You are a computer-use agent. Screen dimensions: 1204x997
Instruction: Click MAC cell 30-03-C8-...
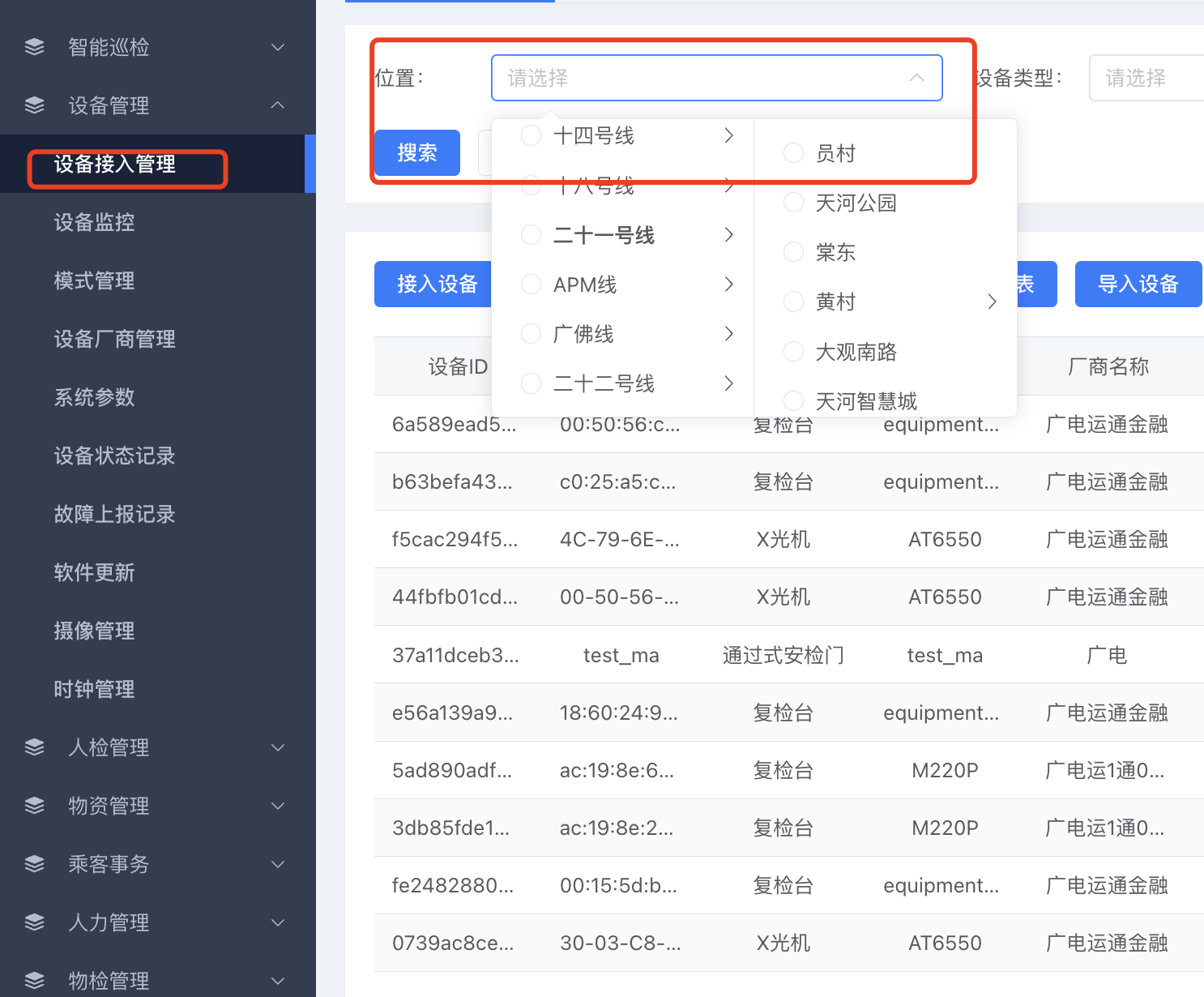coord(621,943)
